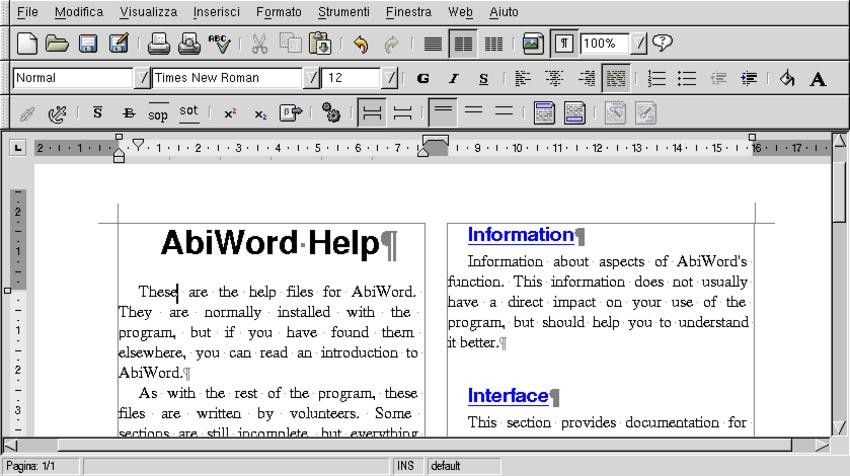The image size is (850, 476).
Task: Apply single line spacing
Action: pos(443,112)
